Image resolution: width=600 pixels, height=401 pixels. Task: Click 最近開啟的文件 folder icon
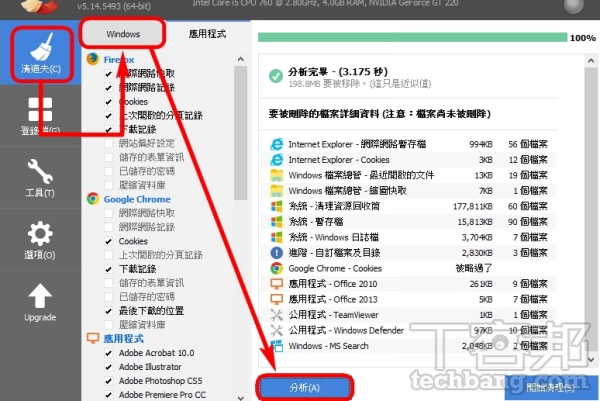coord(276,175)
